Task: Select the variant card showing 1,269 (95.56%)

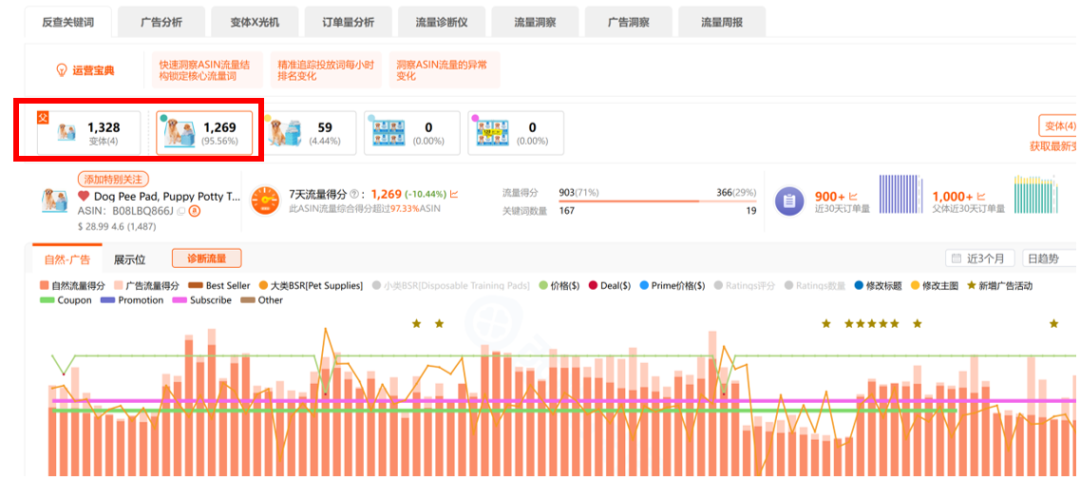Action: (205, 133)
